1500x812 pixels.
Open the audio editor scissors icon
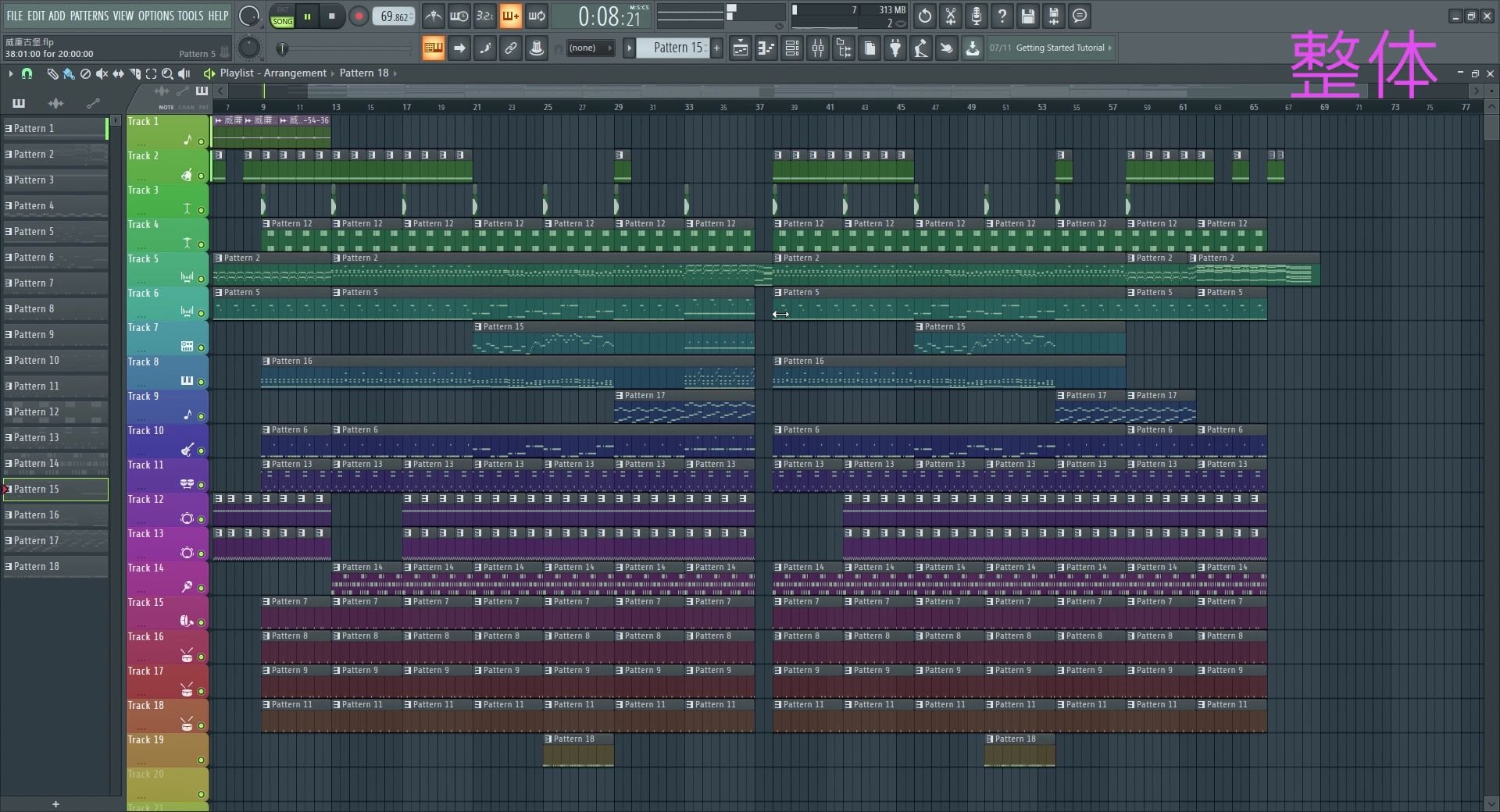pyautogui.click(x=951, y=16)
